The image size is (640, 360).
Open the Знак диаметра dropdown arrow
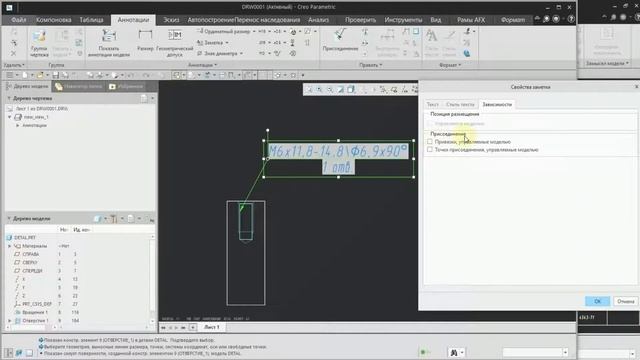(x=241, y=53)
